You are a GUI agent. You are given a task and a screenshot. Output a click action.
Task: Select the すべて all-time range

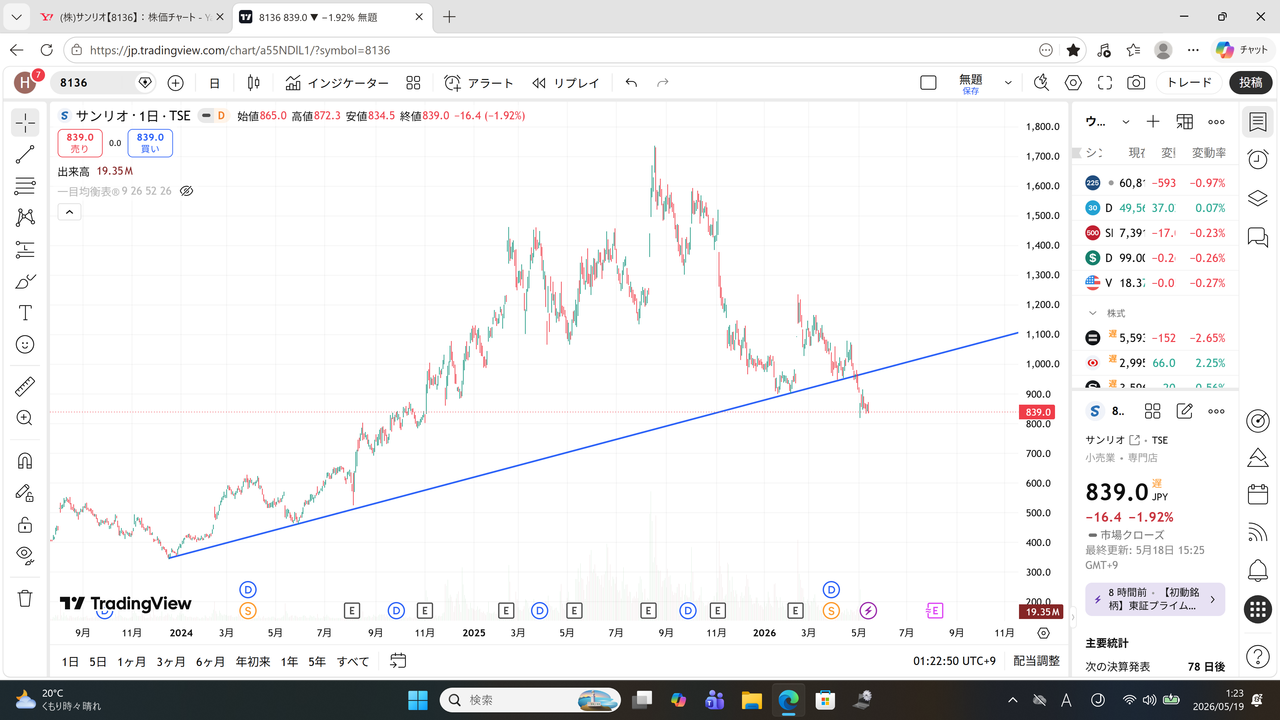[353, 661]
